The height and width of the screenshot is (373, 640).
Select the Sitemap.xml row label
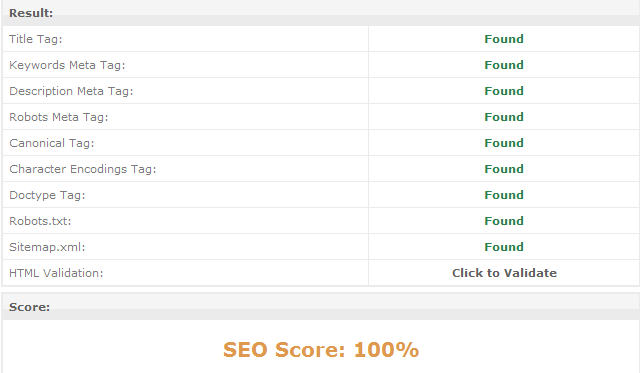point(47,247)
